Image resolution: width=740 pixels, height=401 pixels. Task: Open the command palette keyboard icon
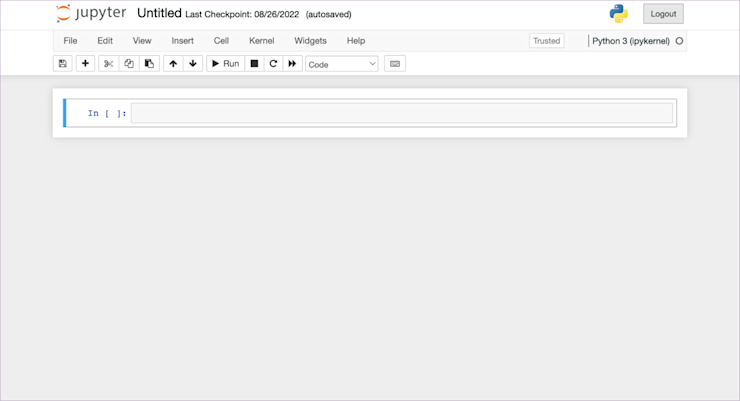(x=395, y=64)
